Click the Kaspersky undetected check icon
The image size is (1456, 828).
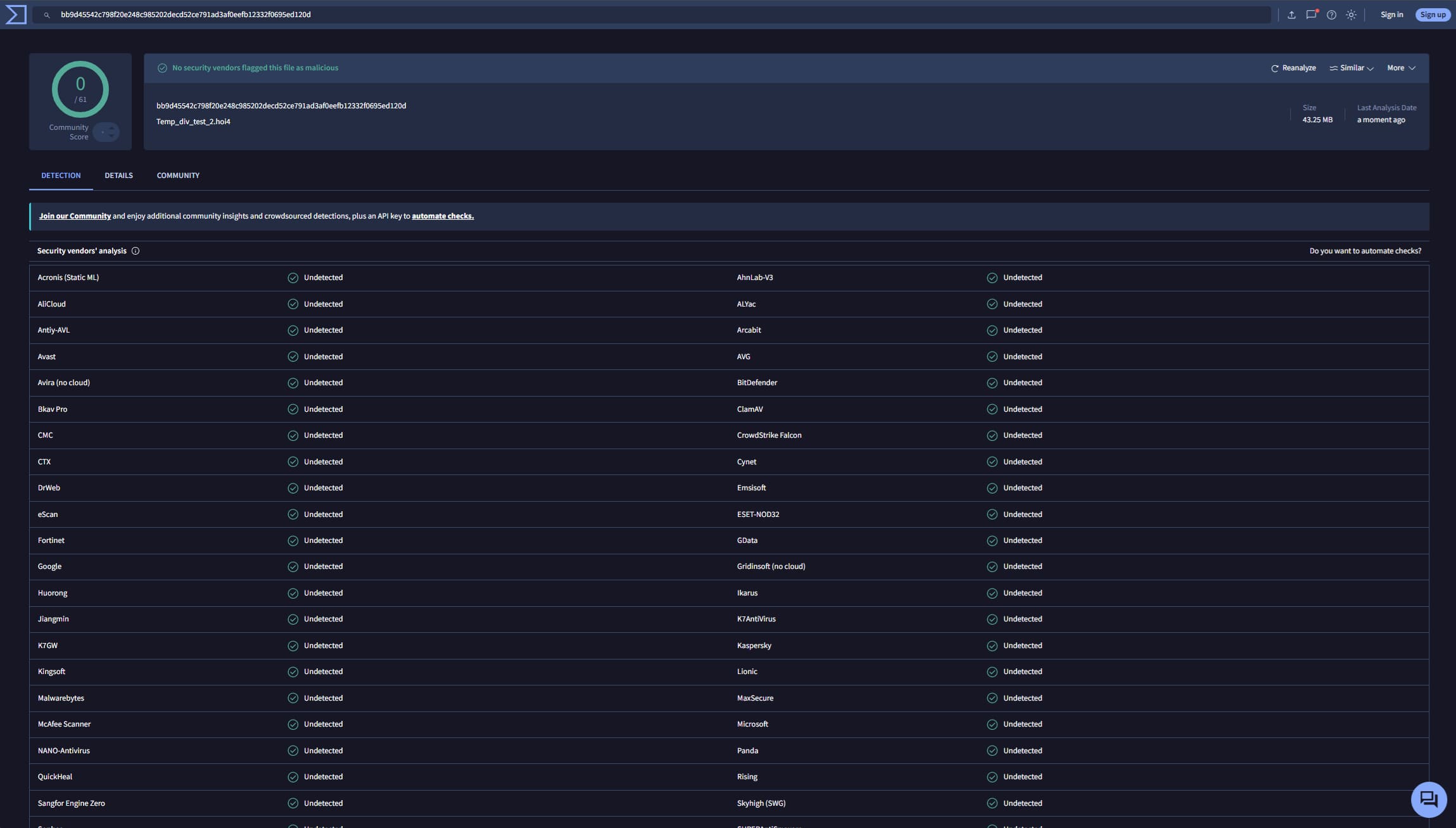pyautogui.click(x=992, y=646)
